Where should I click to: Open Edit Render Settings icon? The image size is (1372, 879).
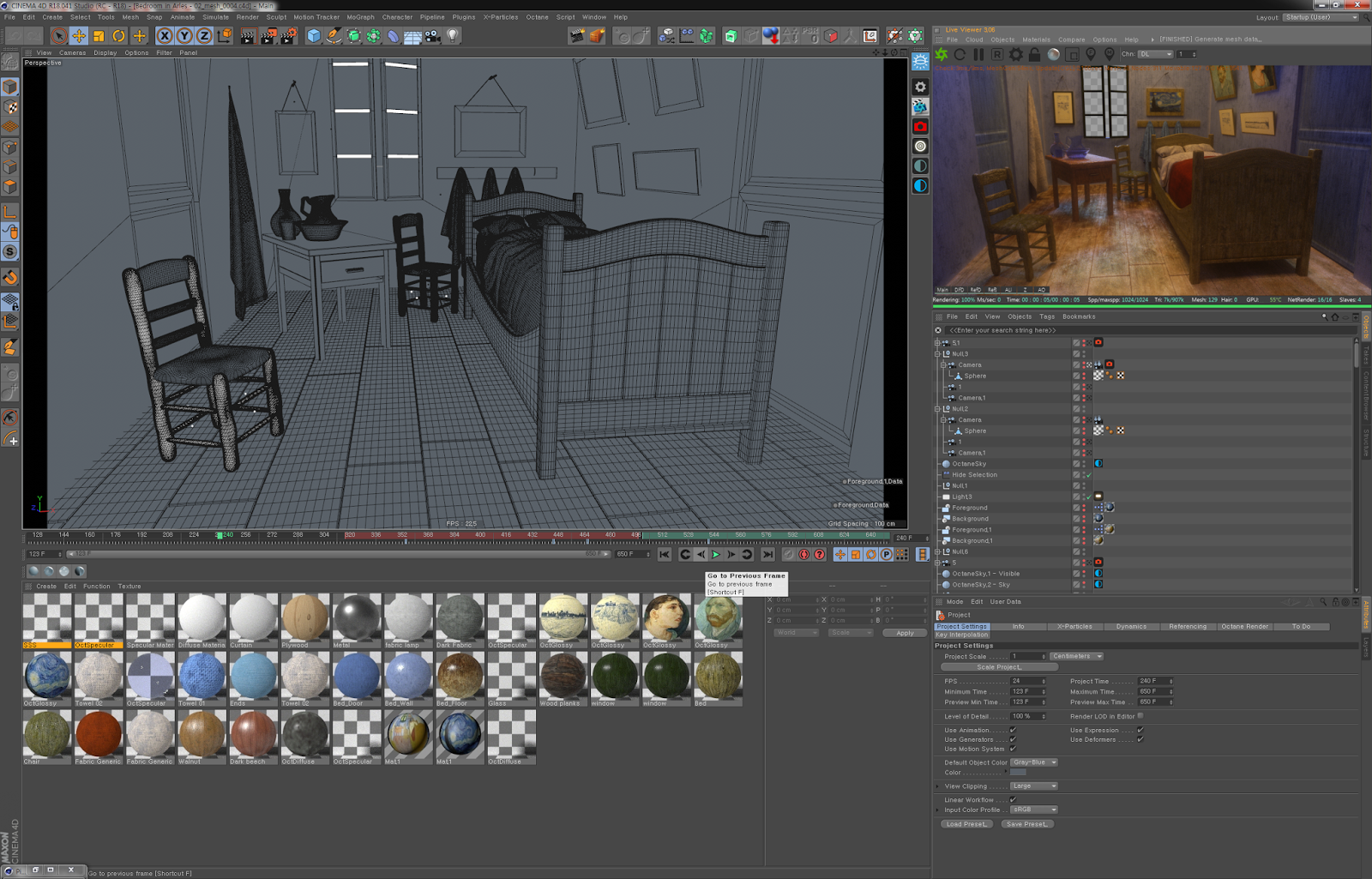coord(289,36)
